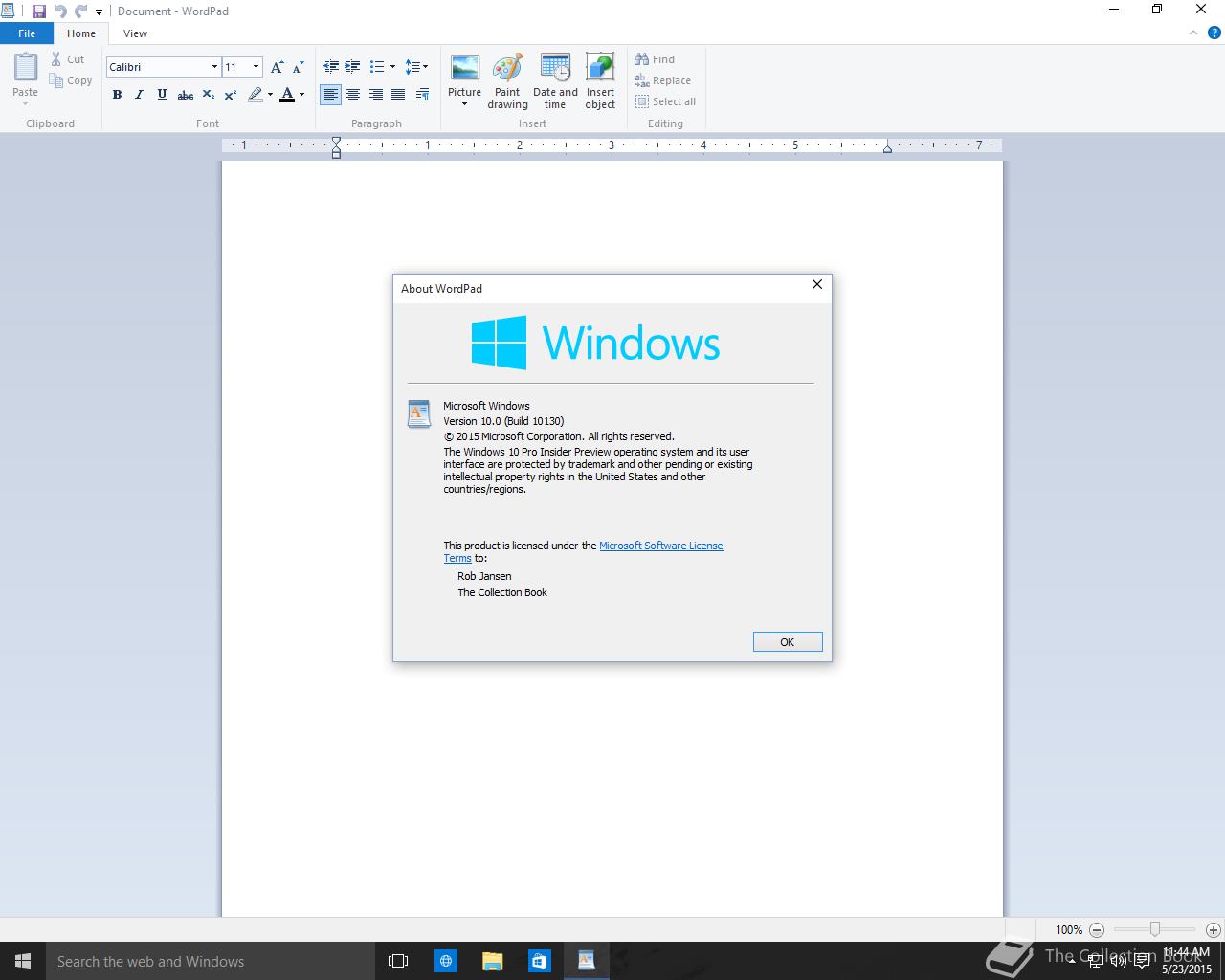
Task: Open Find from the Editing group
Action: pos(655,59)
